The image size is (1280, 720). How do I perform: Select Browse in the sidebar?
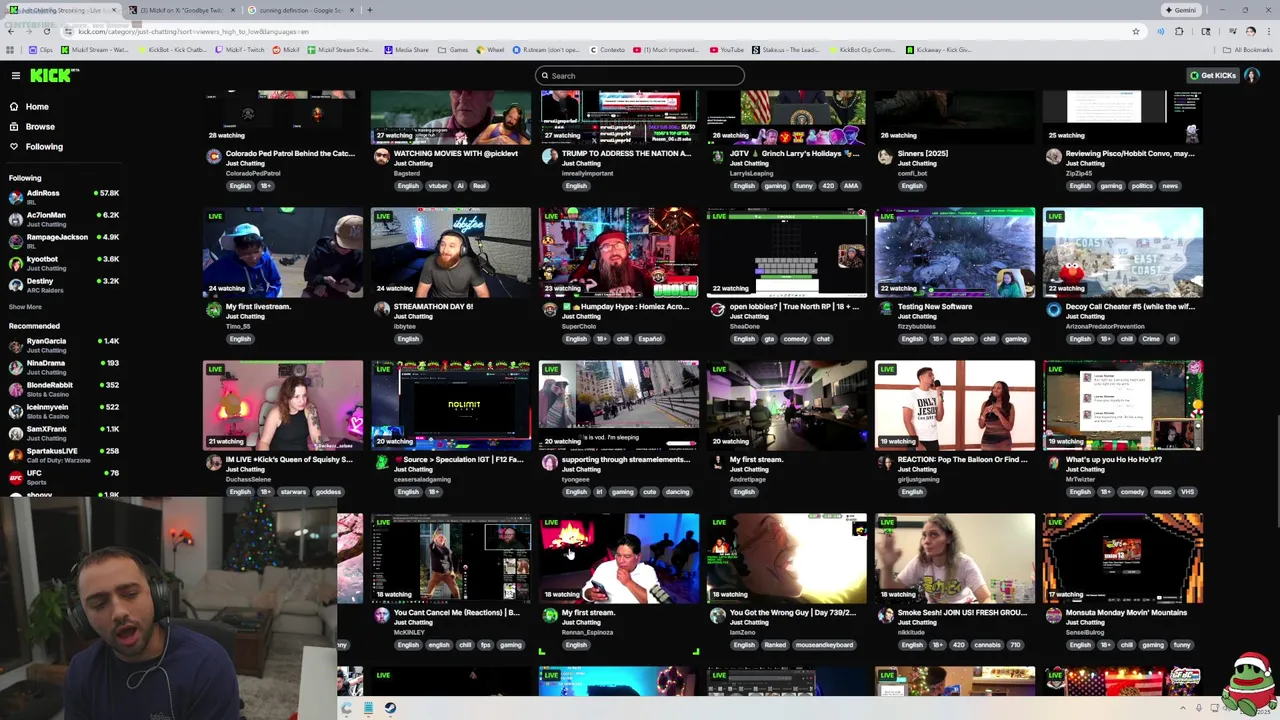click(40, 126)
